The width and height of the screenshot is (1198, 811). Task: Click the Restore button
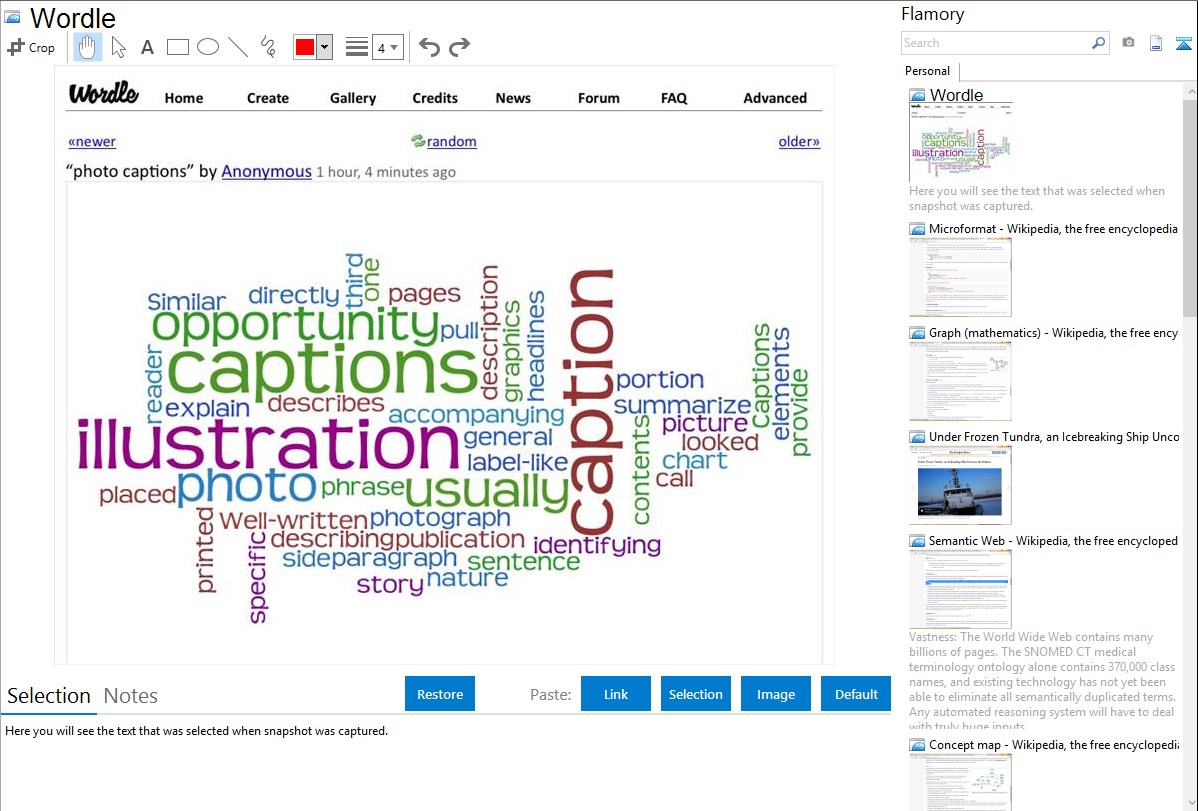440,694
